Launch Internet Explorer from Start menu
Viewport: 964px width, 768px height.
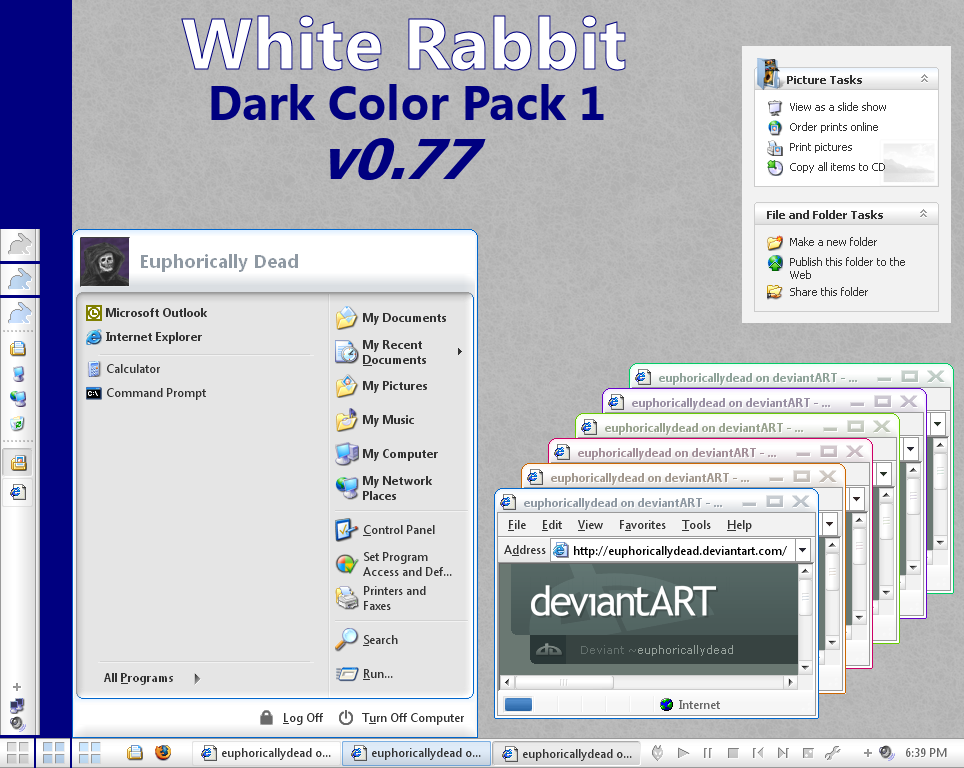point(144,337)
